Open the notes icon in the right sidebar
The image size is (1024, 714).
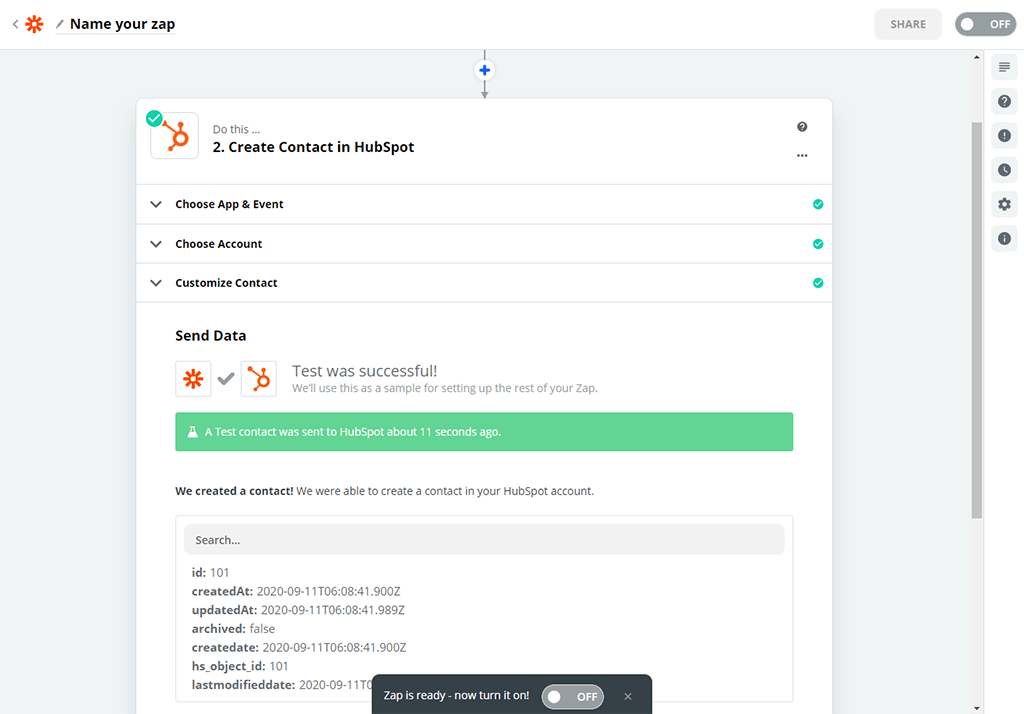click(x=1004, y=67)
